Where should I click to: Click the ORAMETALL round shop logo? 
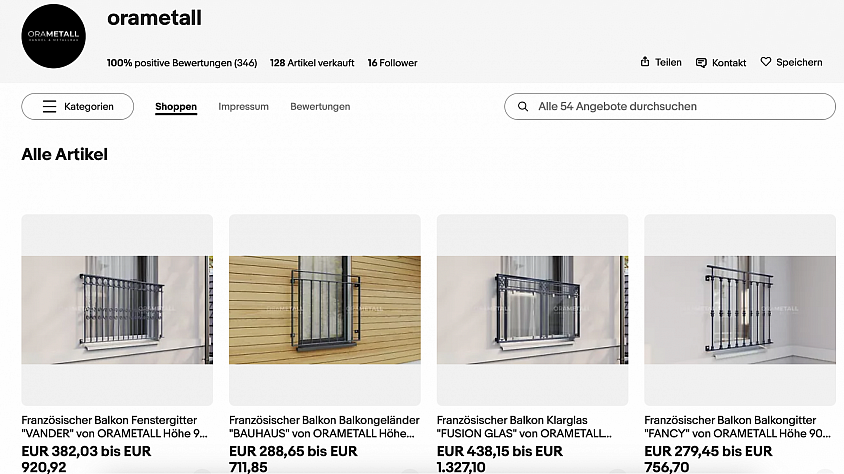click(53, 36)
